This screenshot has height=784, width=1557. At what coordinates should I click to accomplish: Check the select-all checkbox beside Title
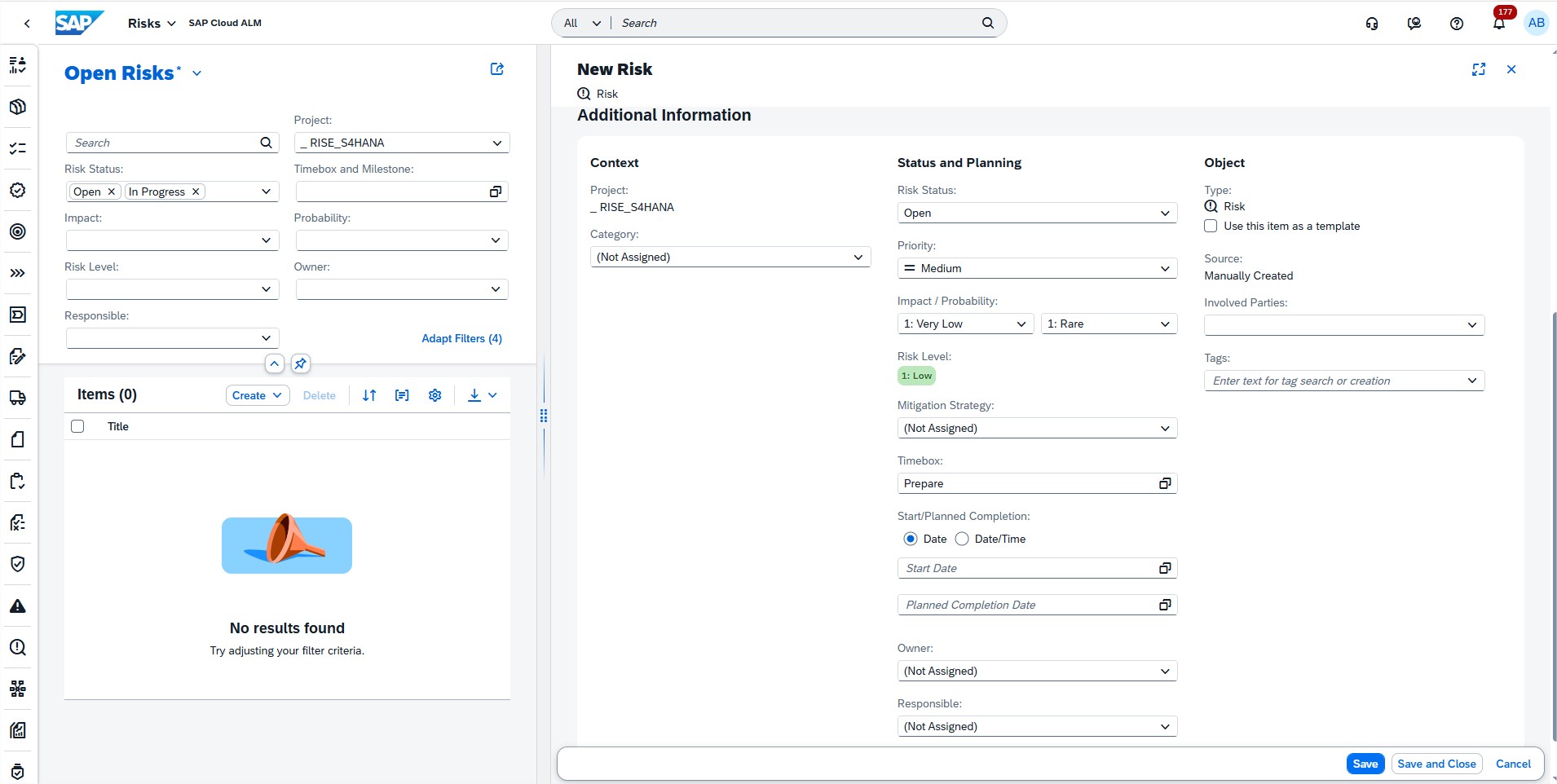pos(77,426)
